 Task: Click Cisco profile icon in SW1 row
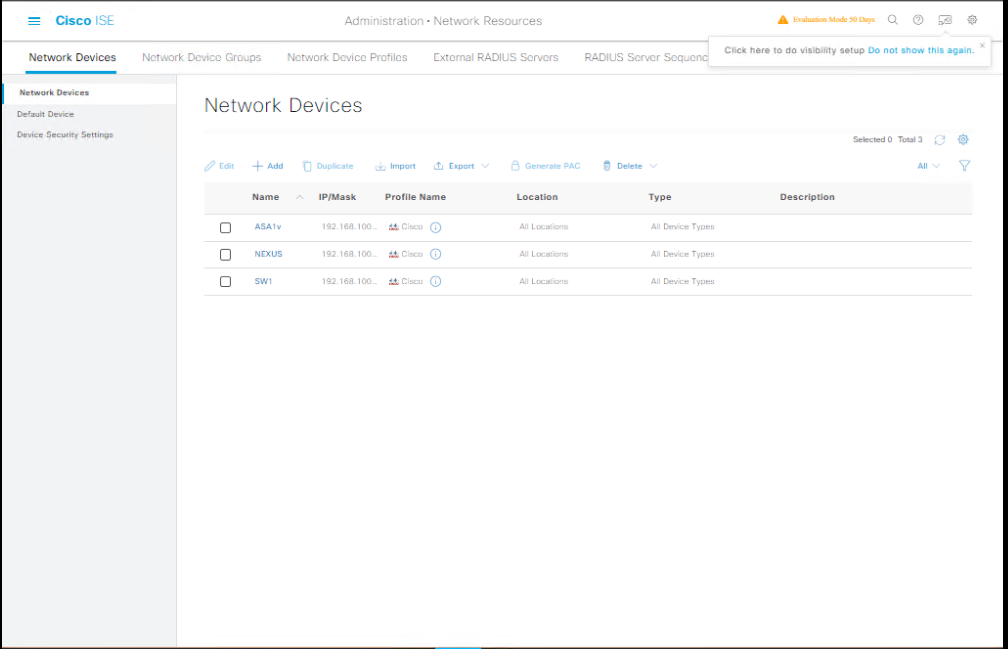pos(393,281)
